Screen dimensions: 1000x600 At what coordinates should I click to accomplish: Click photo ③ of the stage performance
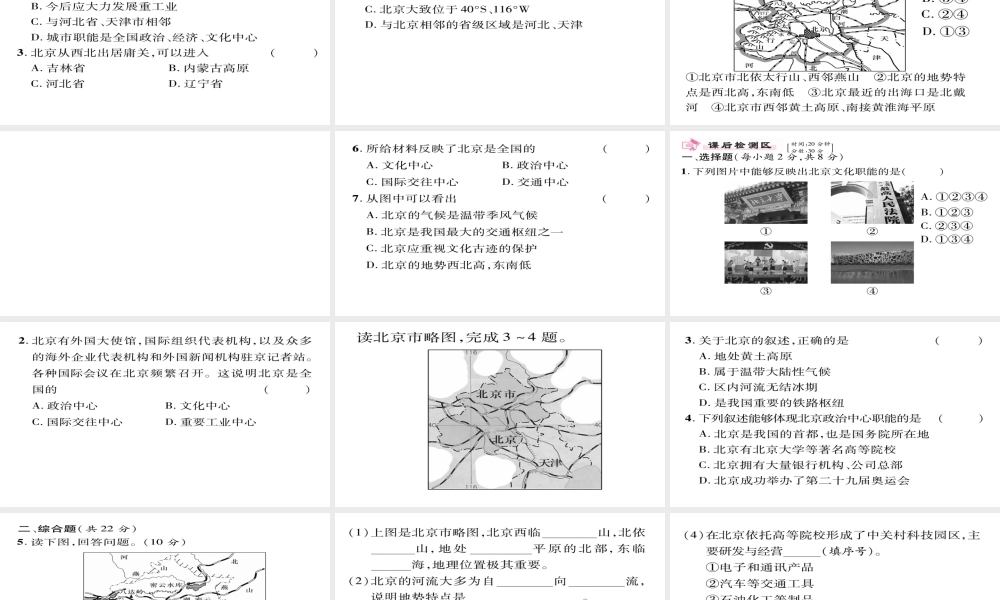point(766,262)
